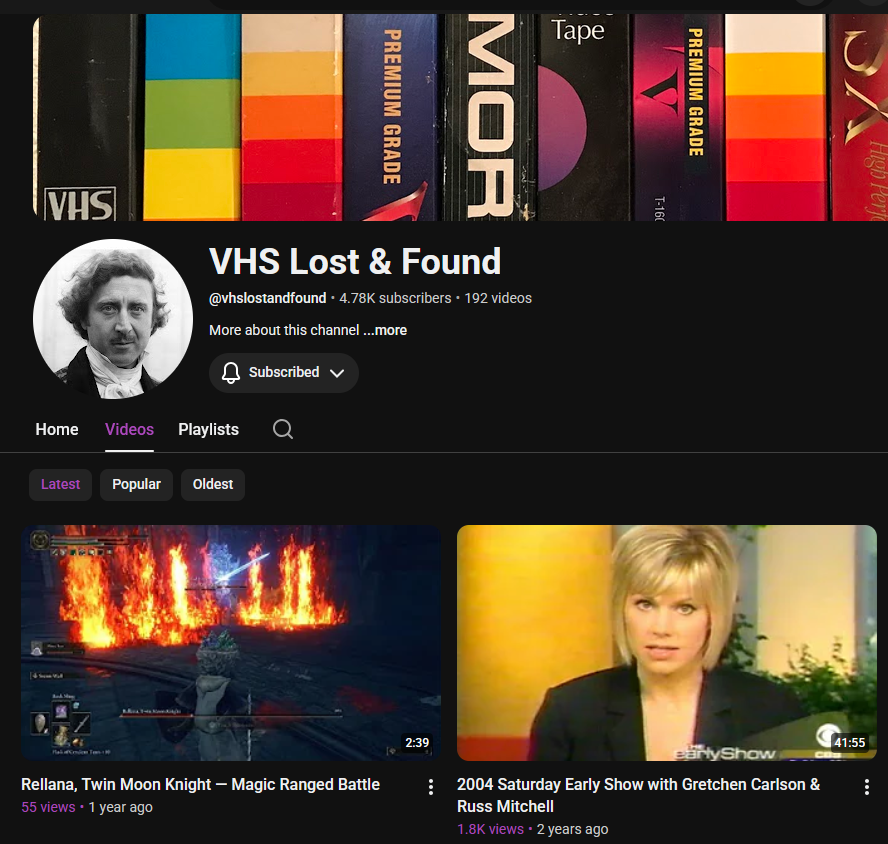Click the 1.8K views label
The width and height of the screenshot is (888, 844).
click(490, 829)
